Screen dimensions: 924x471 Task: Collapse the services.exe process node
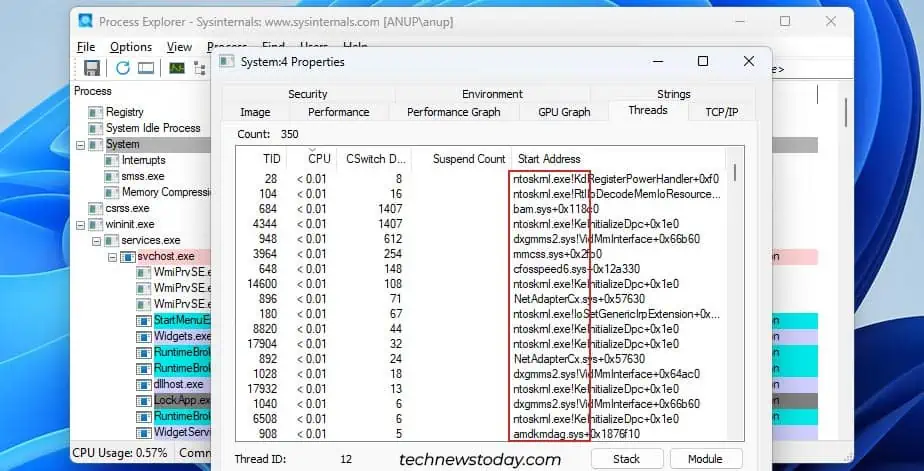[x=97, y=241]
